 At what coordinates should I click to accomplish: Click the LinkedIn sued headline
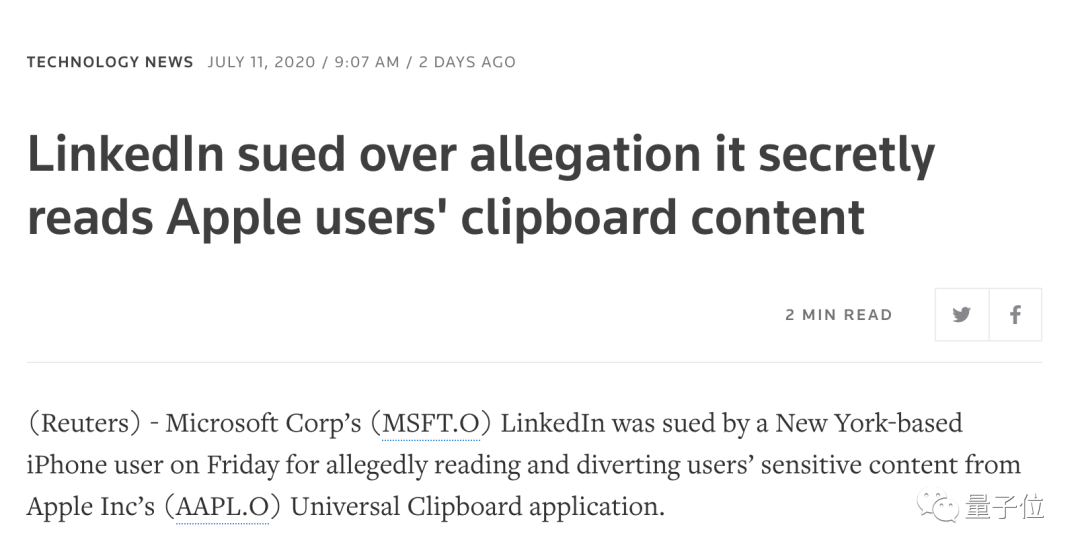pyautogui.click(x=481, y=185)
